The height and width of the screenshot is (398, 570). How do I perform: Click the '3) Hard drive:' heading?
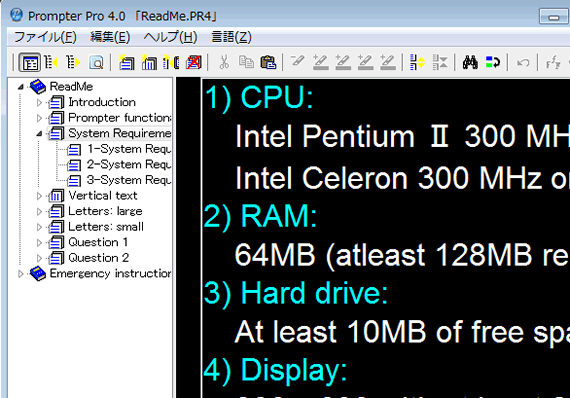tap(296, 294)
